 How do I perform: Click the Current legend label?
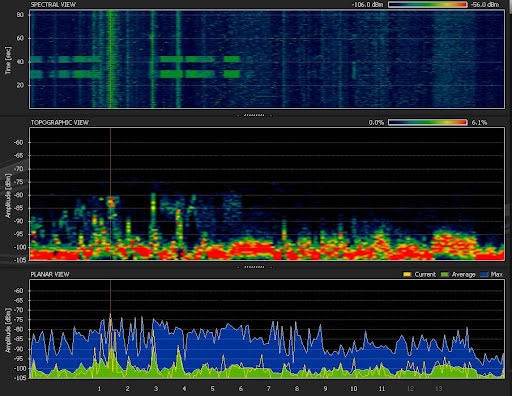click(x=425, y=274)
